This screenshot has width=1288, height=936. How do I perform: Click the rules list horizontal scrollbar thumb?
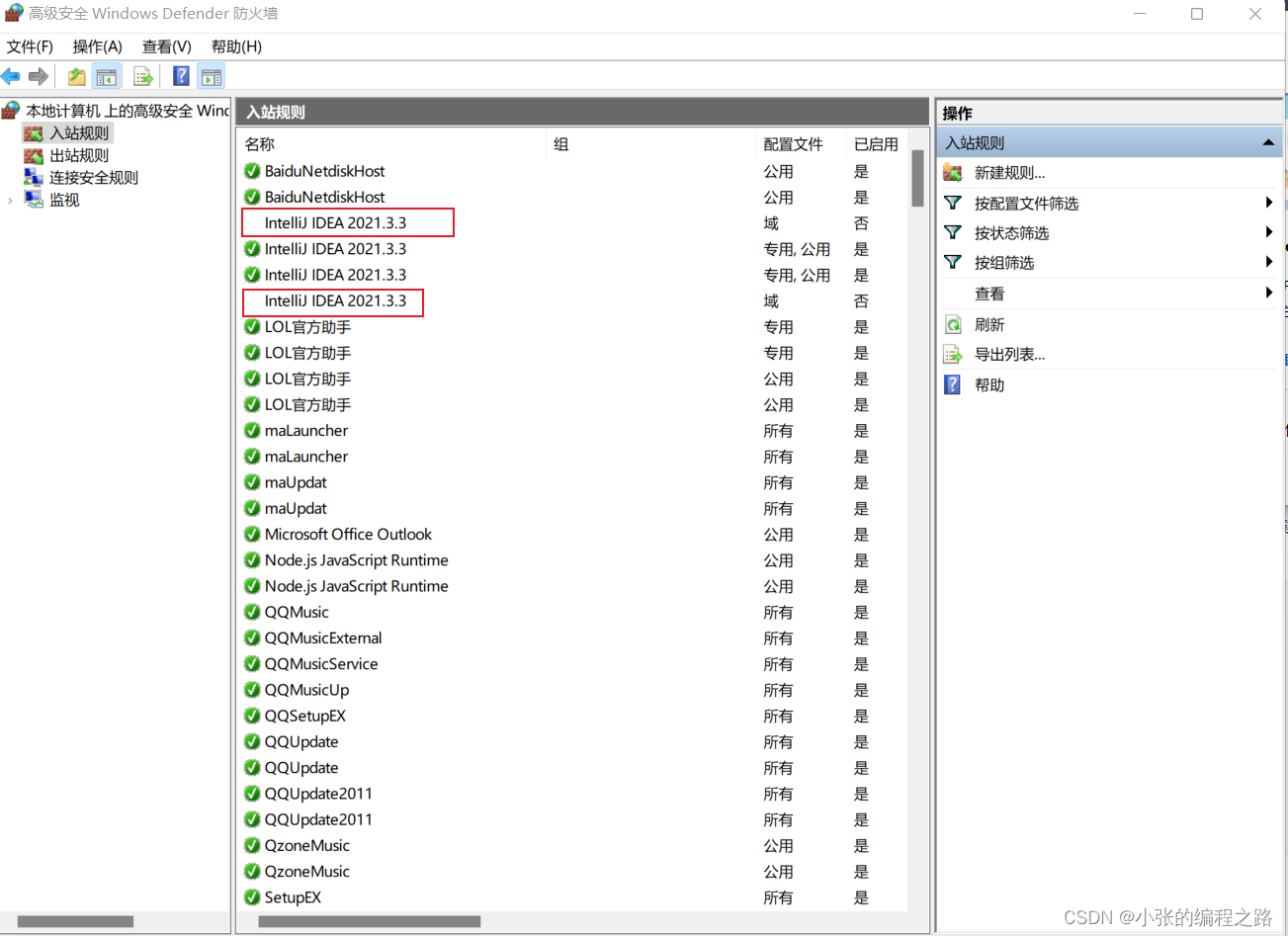click(370, 921)
